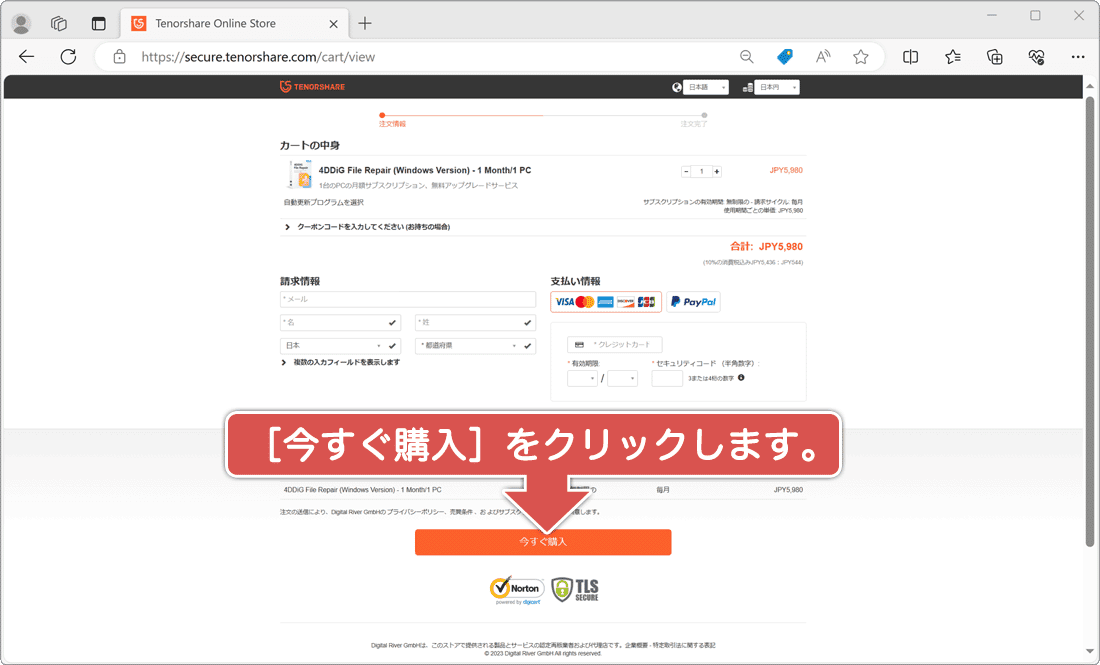Click the shopping tag icon in the address bar
The height and width of the screenshot is (665, 1100).
click(785, 57)
